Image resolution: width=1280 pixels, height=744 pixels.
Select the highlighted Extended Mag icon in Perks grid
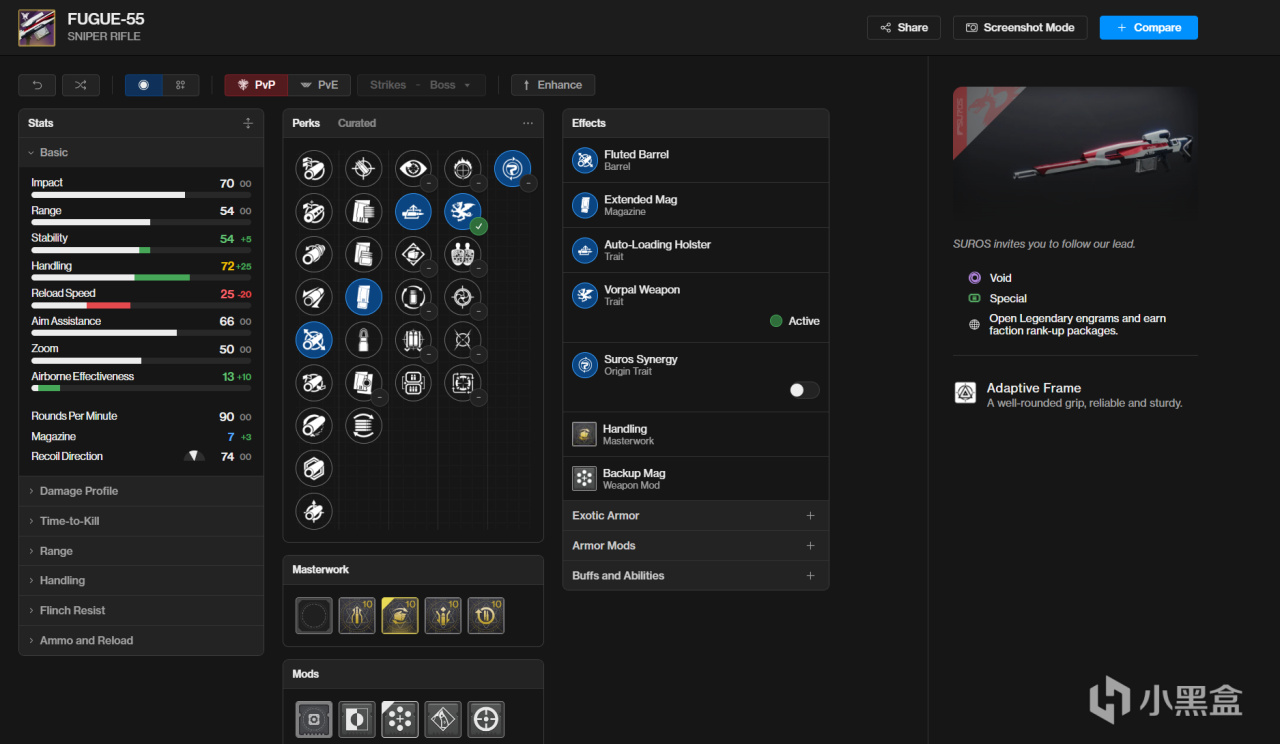pyautogui.click(x=363, y=297)
